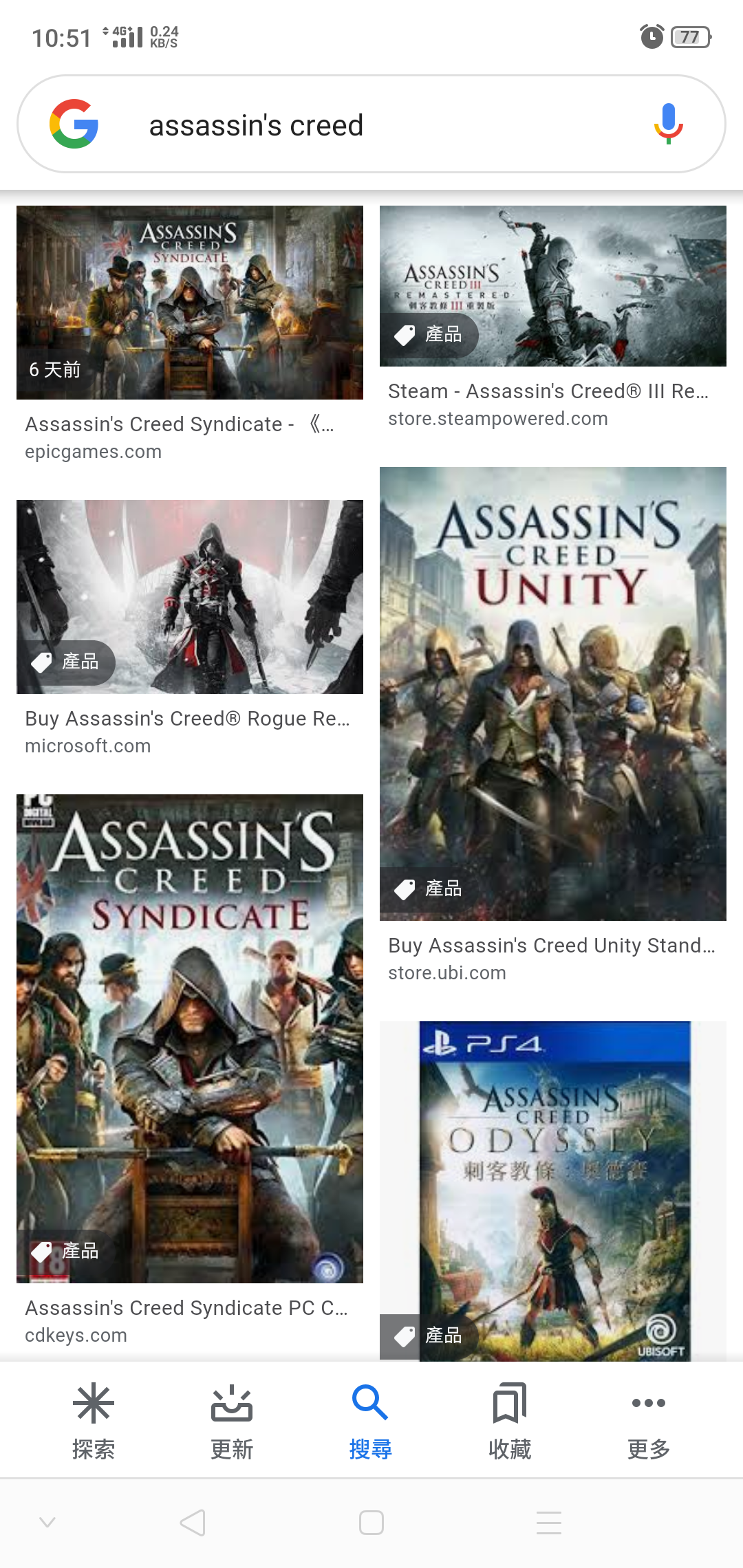Open Buy Assassin's Creed Unity link
This screenshot has height=1568, width=743.
(552, 946)
